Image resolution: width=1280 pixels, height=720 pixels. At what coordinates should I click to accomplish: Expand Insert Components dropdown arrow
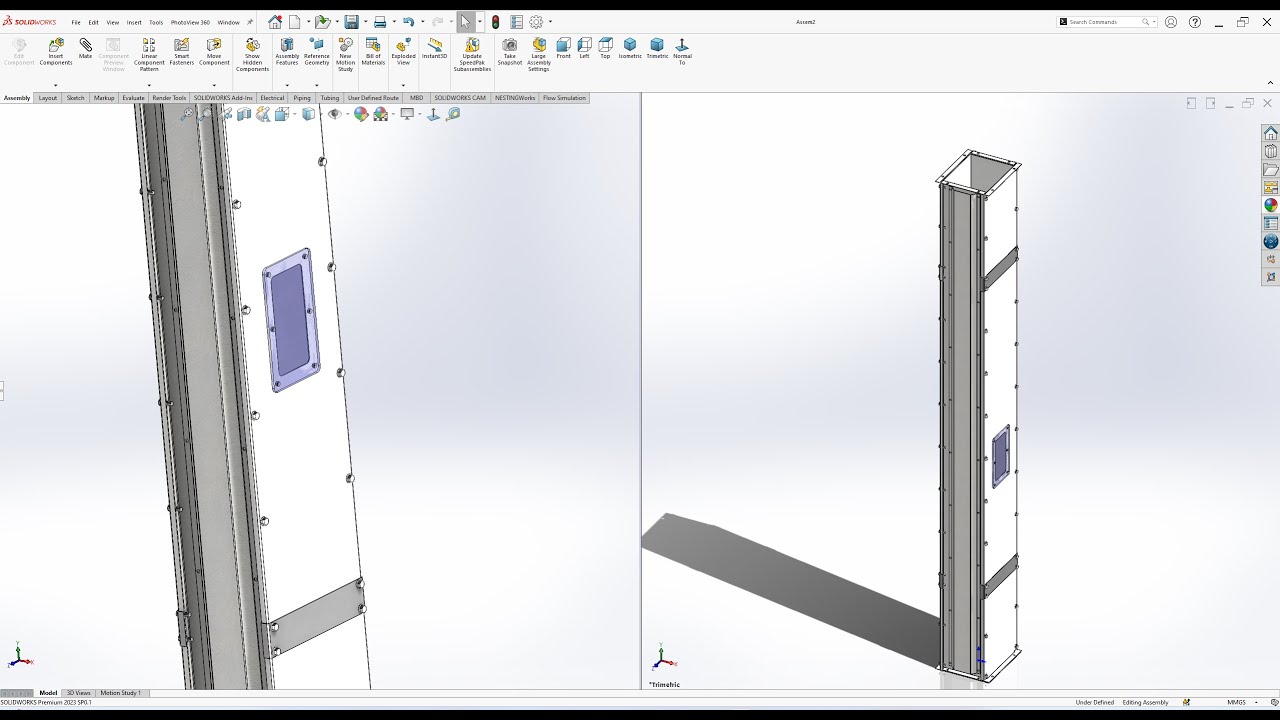(x=56, y=85)
